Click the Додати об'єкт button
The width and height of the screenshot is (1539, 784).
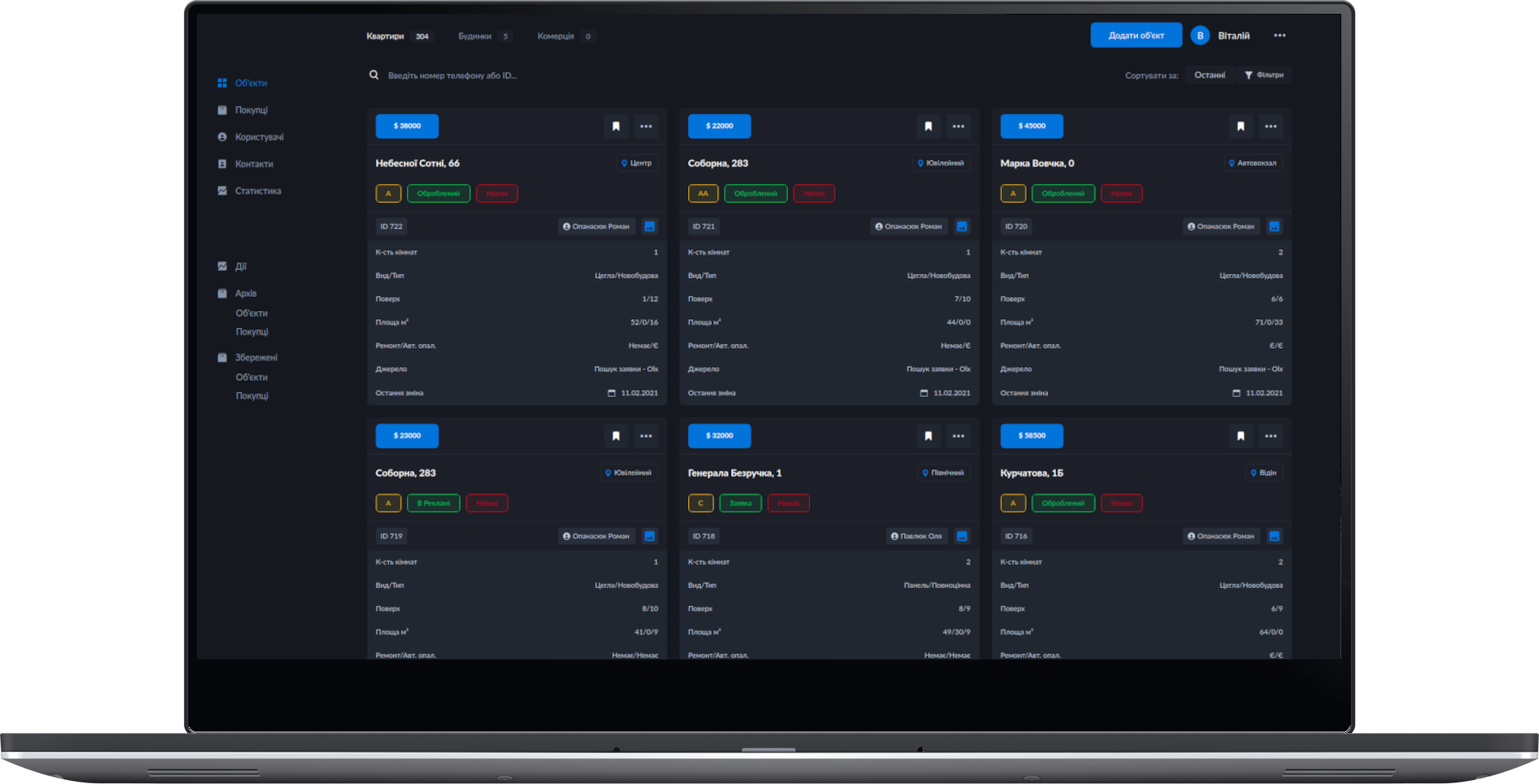click(1136, 35)
